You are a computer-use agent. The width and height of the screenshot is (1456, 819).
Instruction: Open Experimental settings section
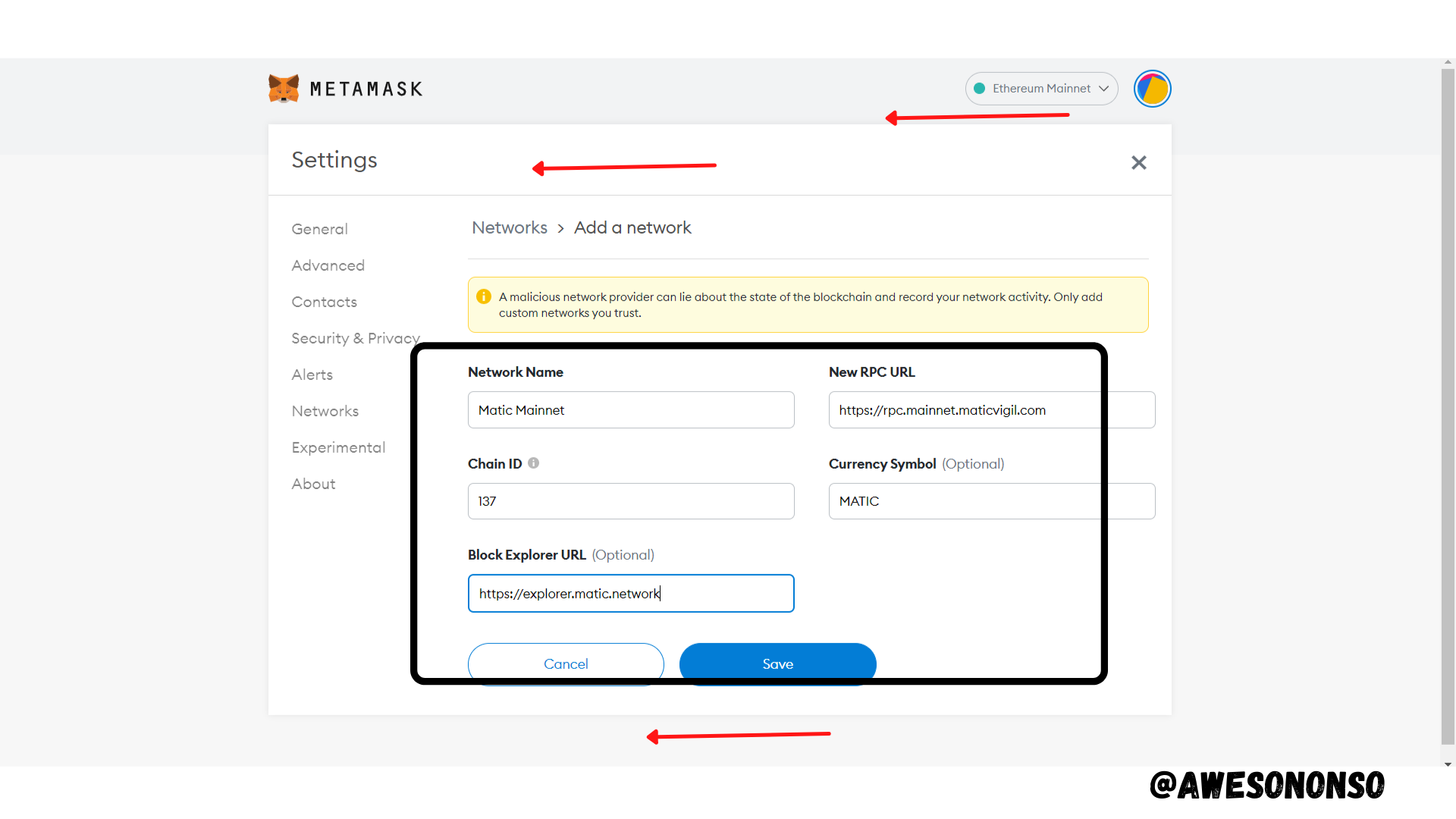[339, 447]
